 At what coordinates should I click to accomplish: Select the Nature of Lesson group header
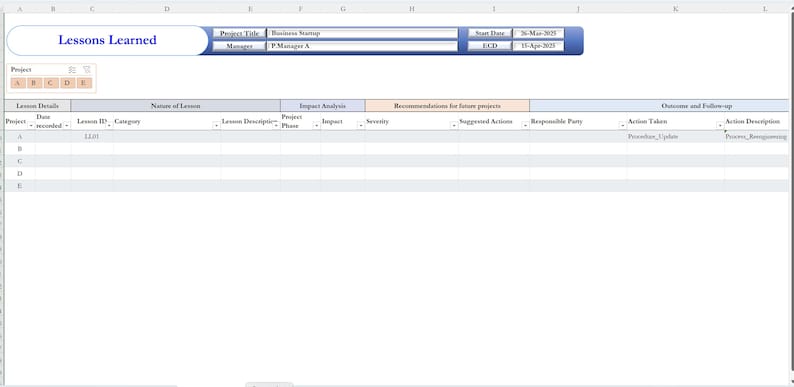pyautogui.click(x=175, y=106)
